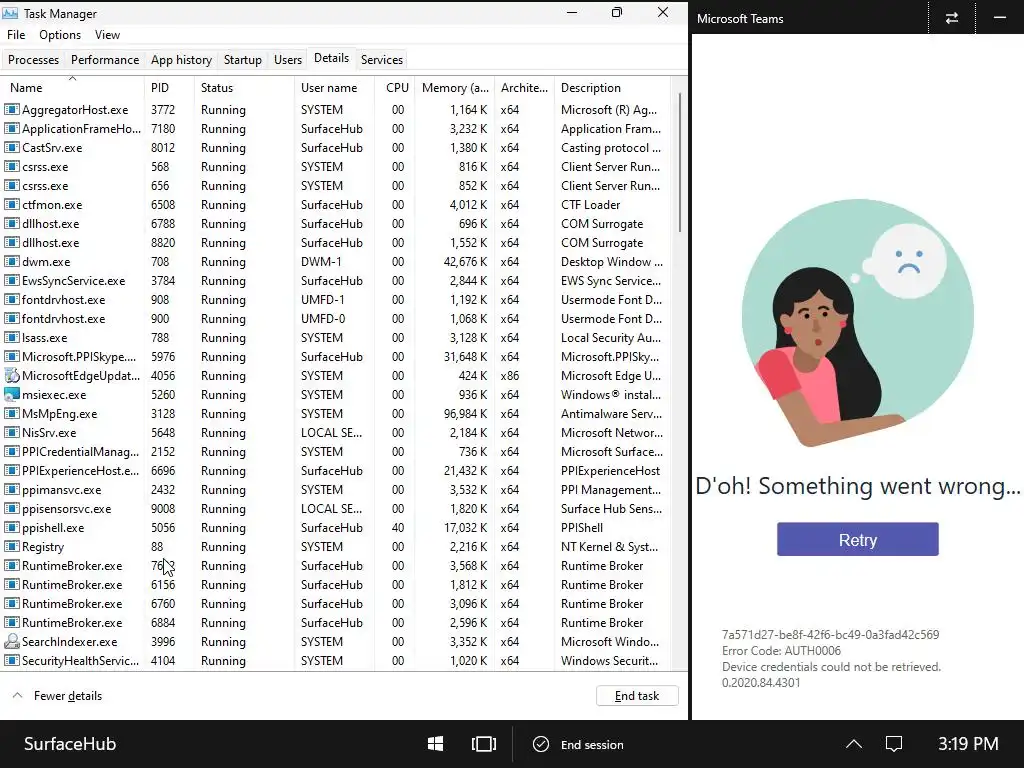Image resolution: width=1024 pixels, height=768 pixels.
Task: Switch to the Processes tab
Action: [33, 59]
